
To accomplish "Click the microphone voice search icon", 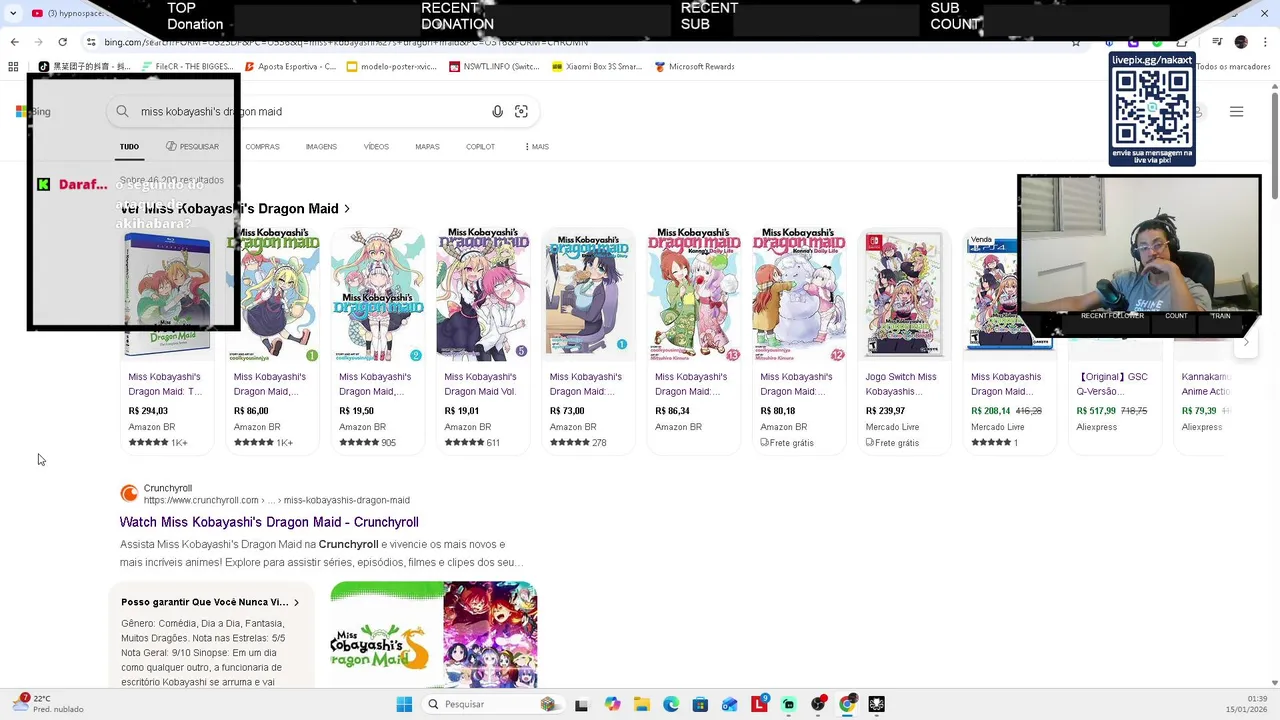I will [497, 112].
